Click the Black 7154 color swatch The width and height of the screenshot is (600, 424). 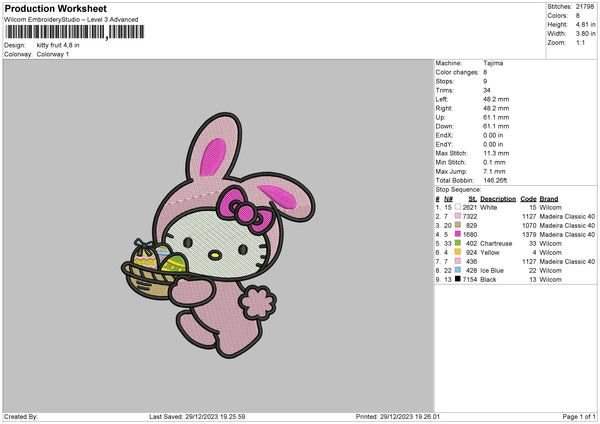(x=457, y=279)
